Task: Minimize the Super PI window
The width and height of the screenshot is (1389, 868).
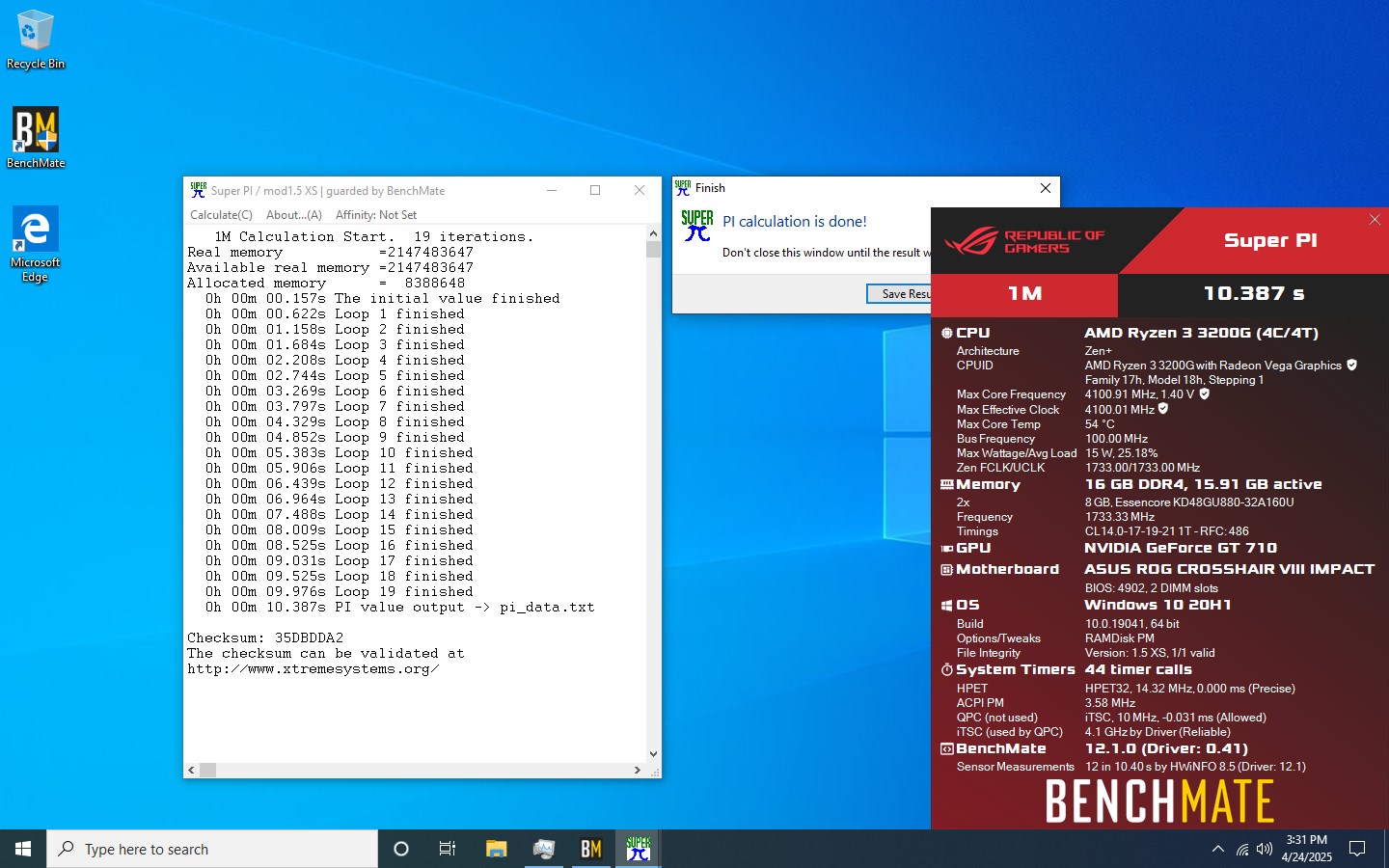Action: click(x=552, y=190)
